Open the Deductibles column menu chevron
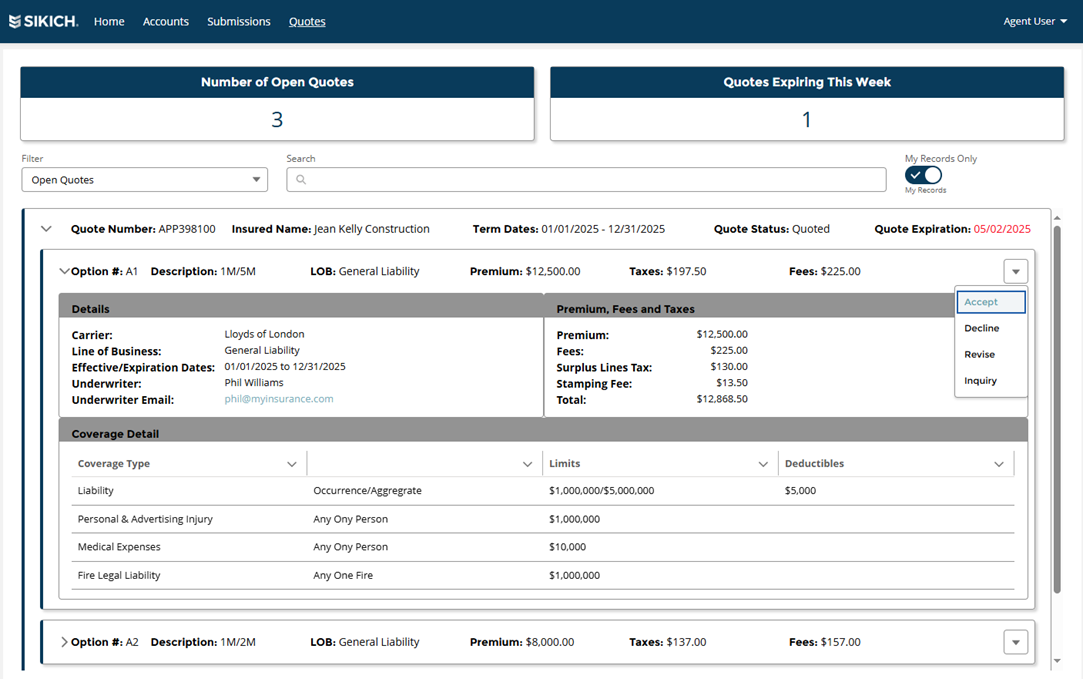The image size is (1083, 679). (998, 464)
